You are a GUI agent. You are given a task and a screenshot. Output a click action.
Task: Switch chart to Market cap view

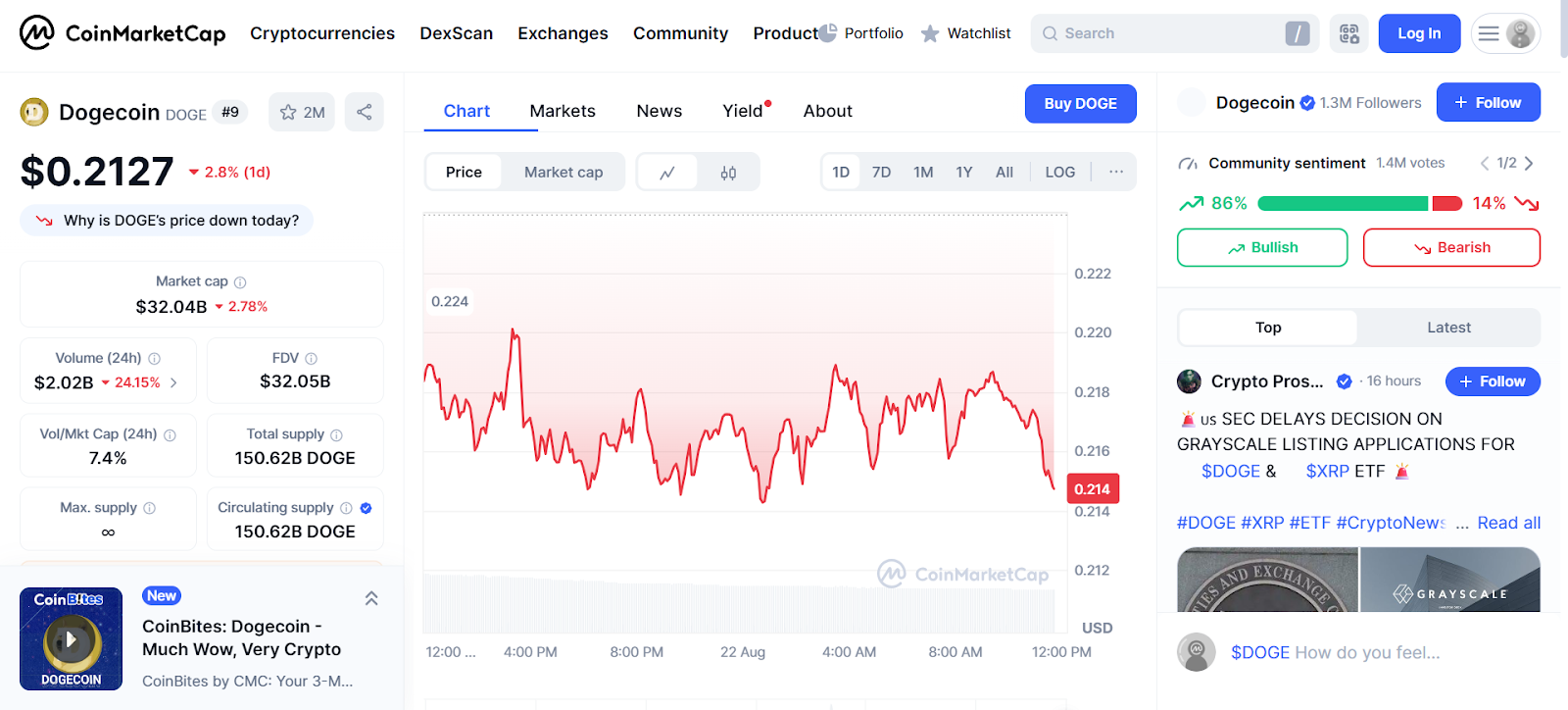pyautogui.click(x=563, y=172)
